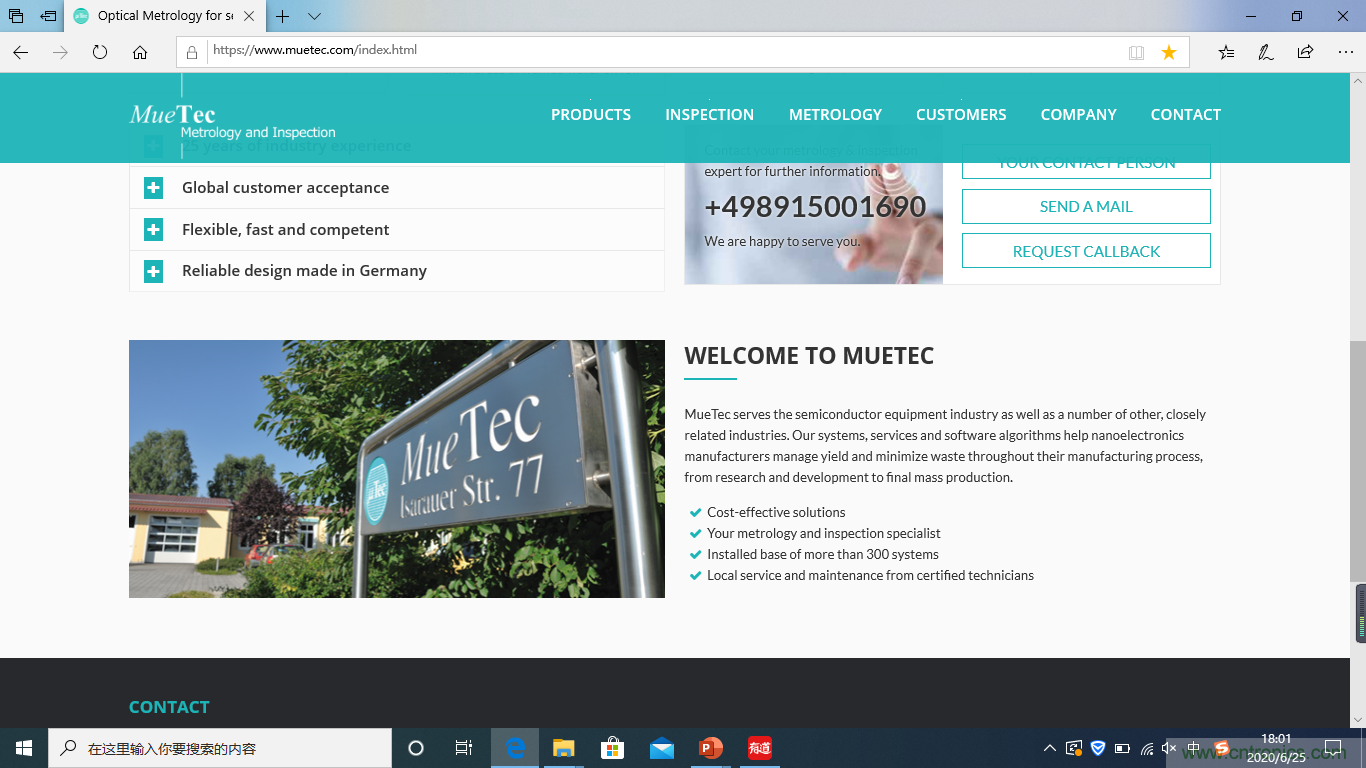Open the Favorites hub in Edge
This screenshot has height=768, width=1366.
1226,51
